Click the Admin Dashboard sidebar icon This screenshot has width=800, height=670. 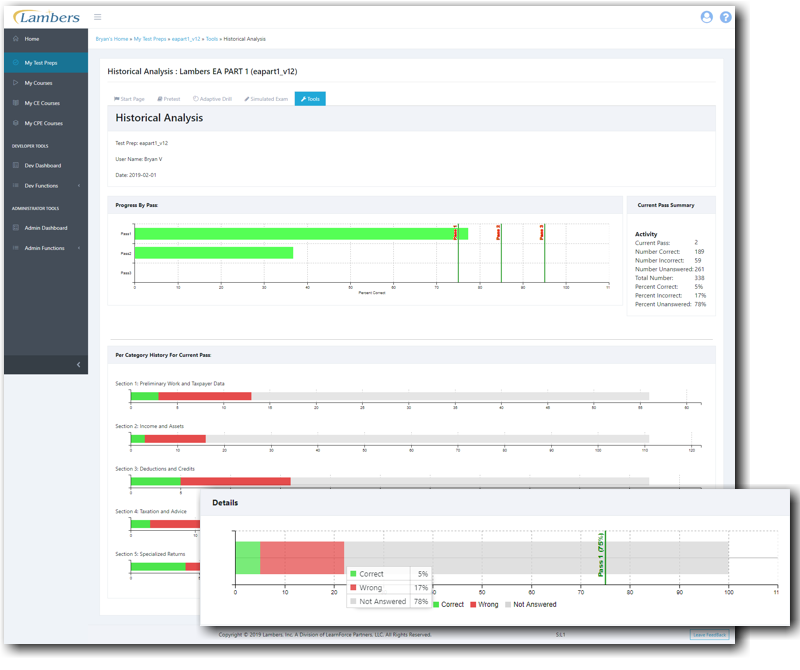pyautogui.click(x=16, y=228)
